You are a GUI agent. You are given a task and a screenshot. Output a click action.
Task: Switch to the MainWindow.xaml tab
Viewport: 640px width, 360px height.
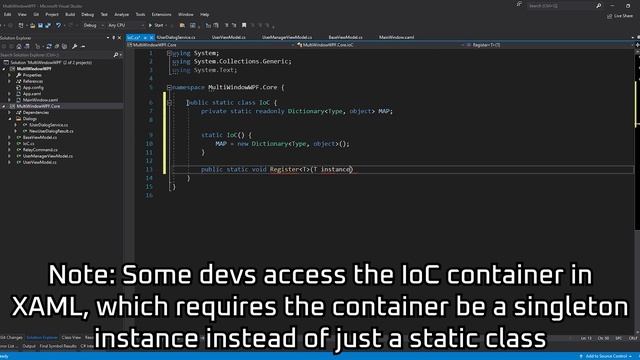(x=396, y=37)
